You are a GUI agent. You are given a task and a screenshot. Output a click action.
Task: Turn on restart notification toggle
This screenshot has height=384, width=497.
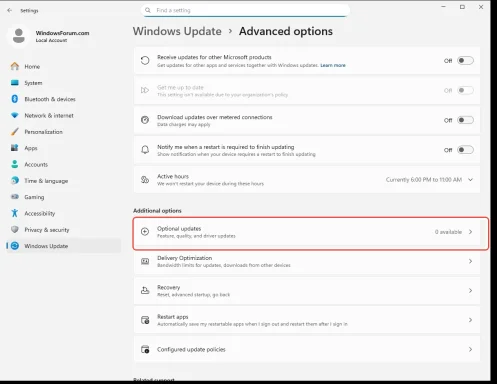tap(465, 150)
